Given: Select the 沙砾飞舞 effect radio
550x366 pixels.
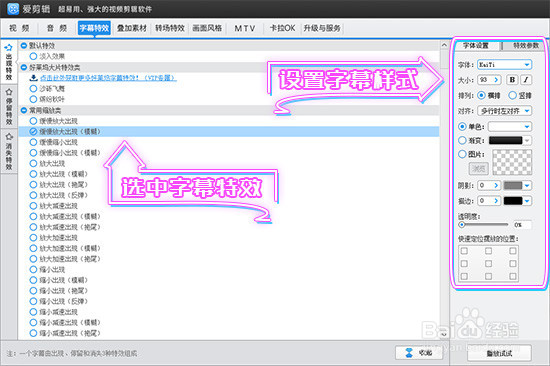Looking at the screenshot, I should point(33,88).
